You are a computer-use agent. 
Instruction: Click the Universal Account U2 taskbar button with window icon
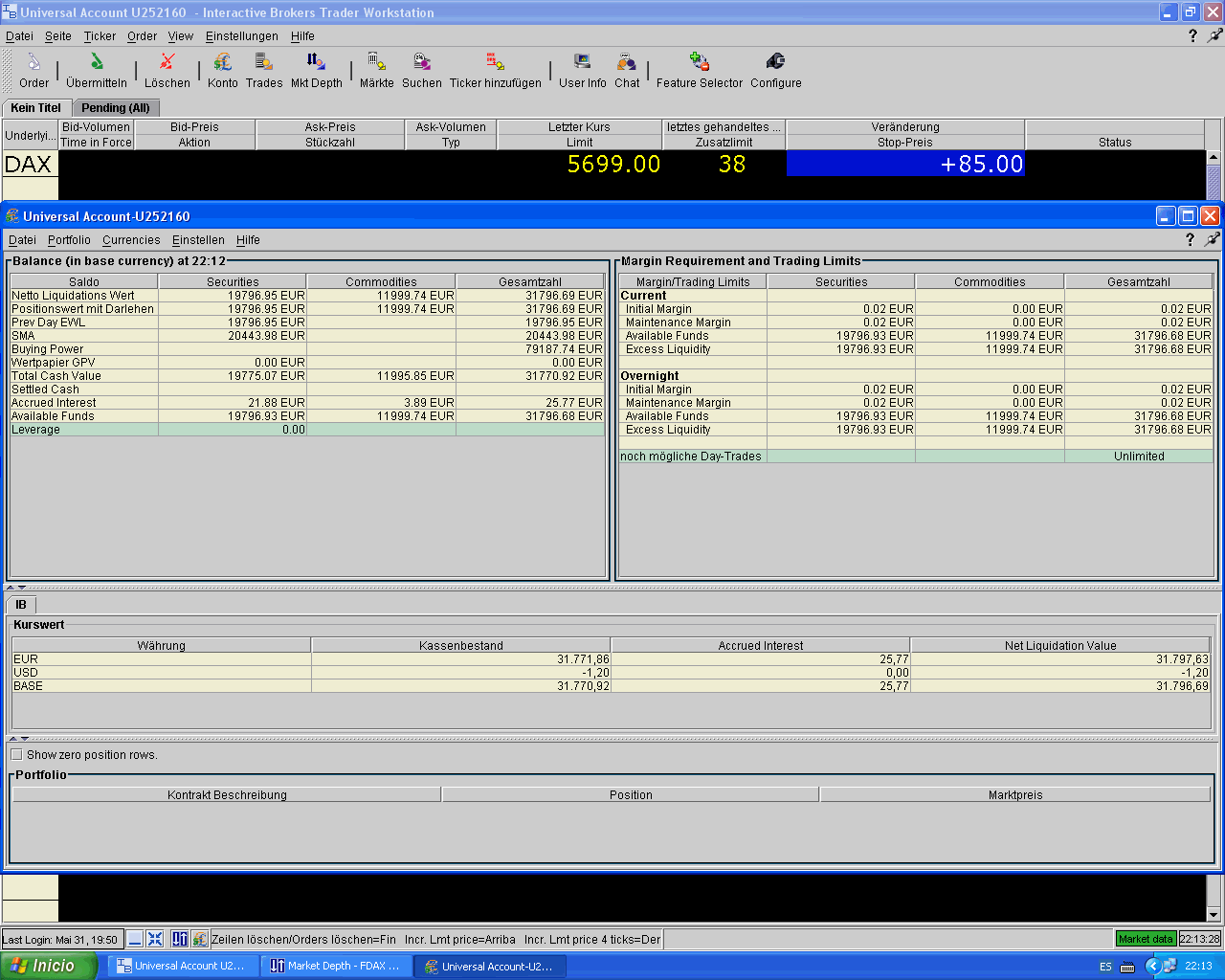pyautogui.click(x=184, y=966)
